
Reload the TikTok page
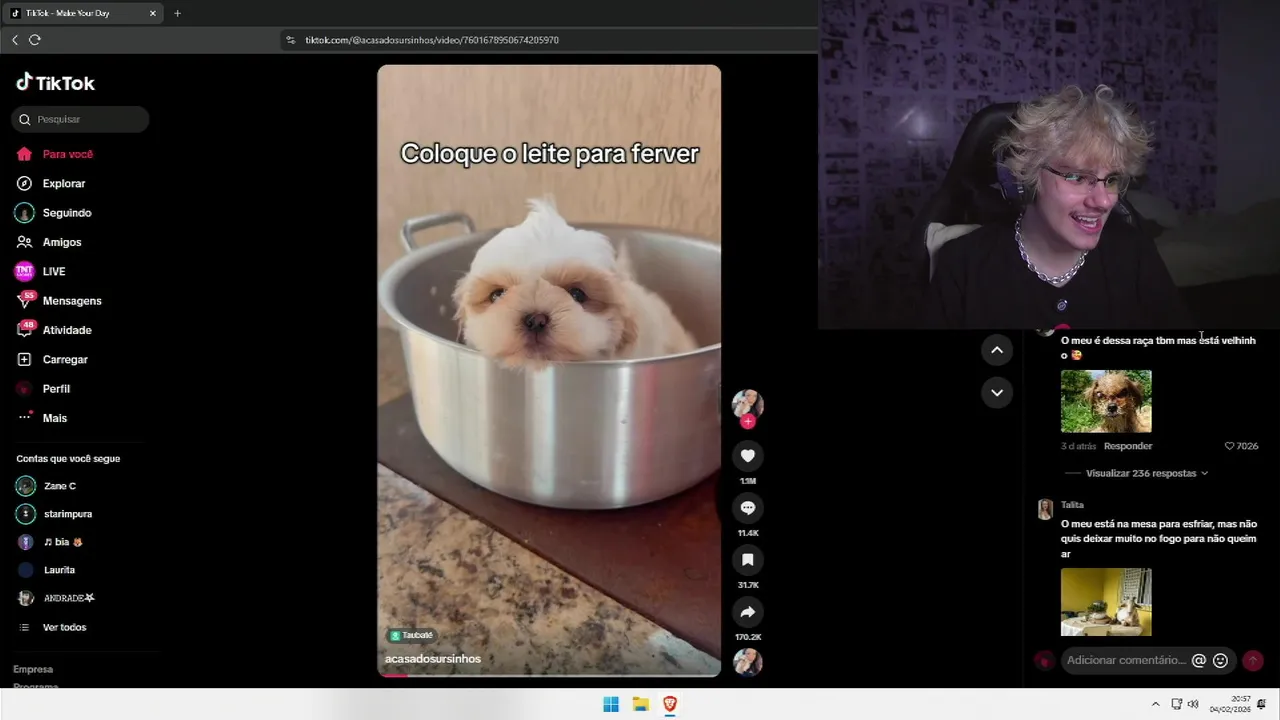click(35, 40)
